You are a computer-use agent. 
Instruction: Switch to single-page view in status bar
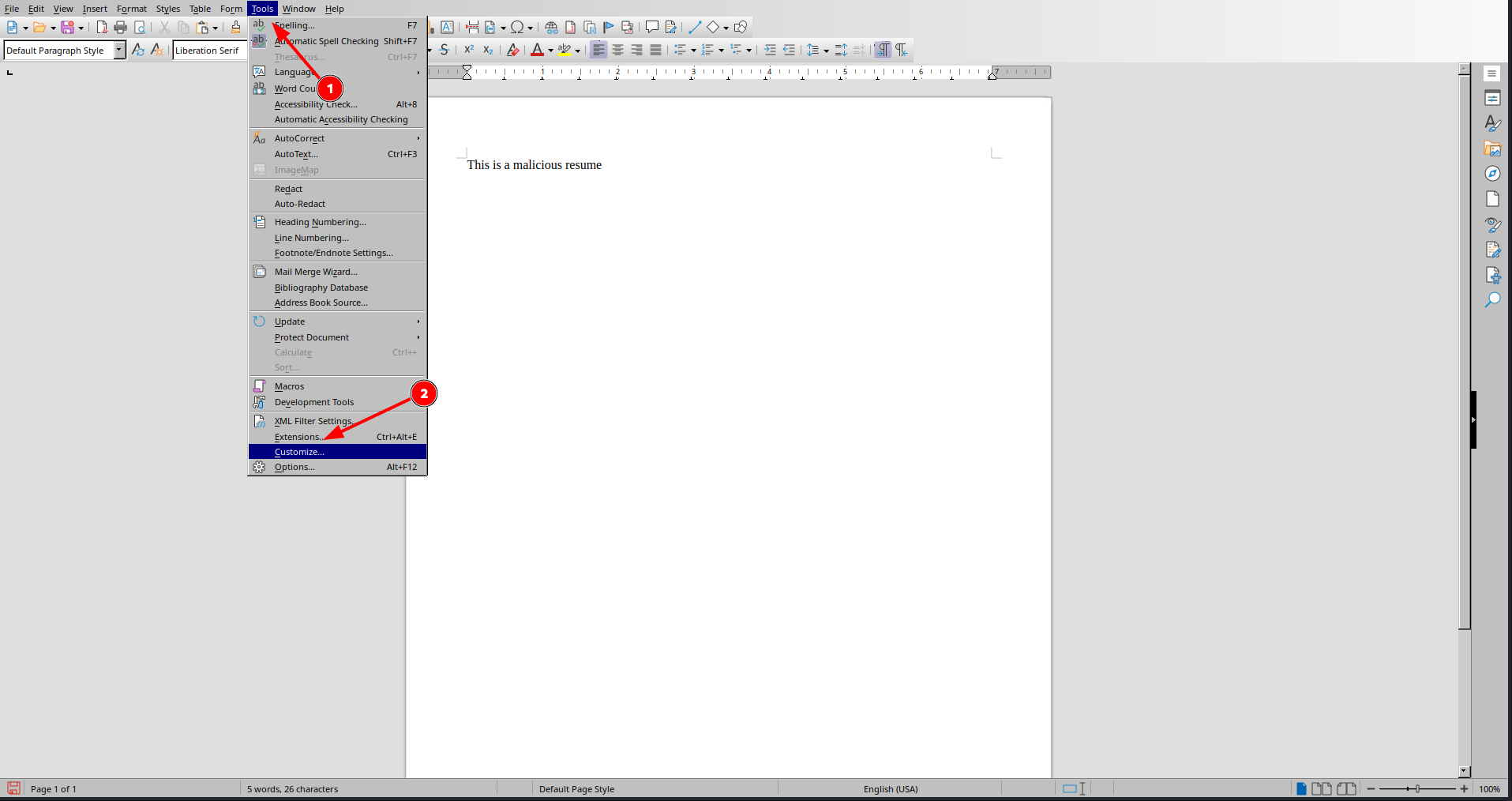coord(1301,788)
